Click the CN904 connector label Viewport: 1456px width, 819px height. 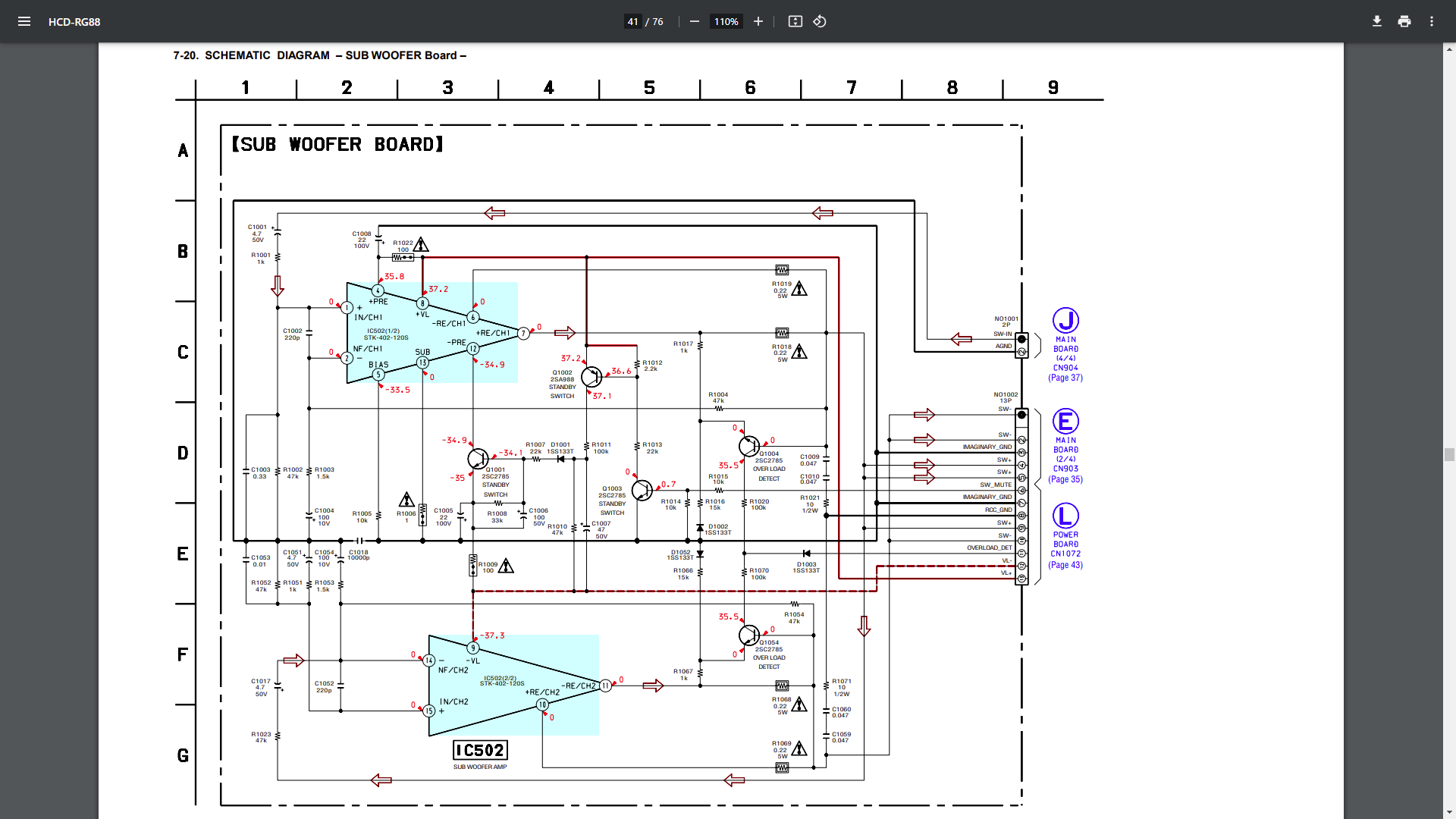1065,368
